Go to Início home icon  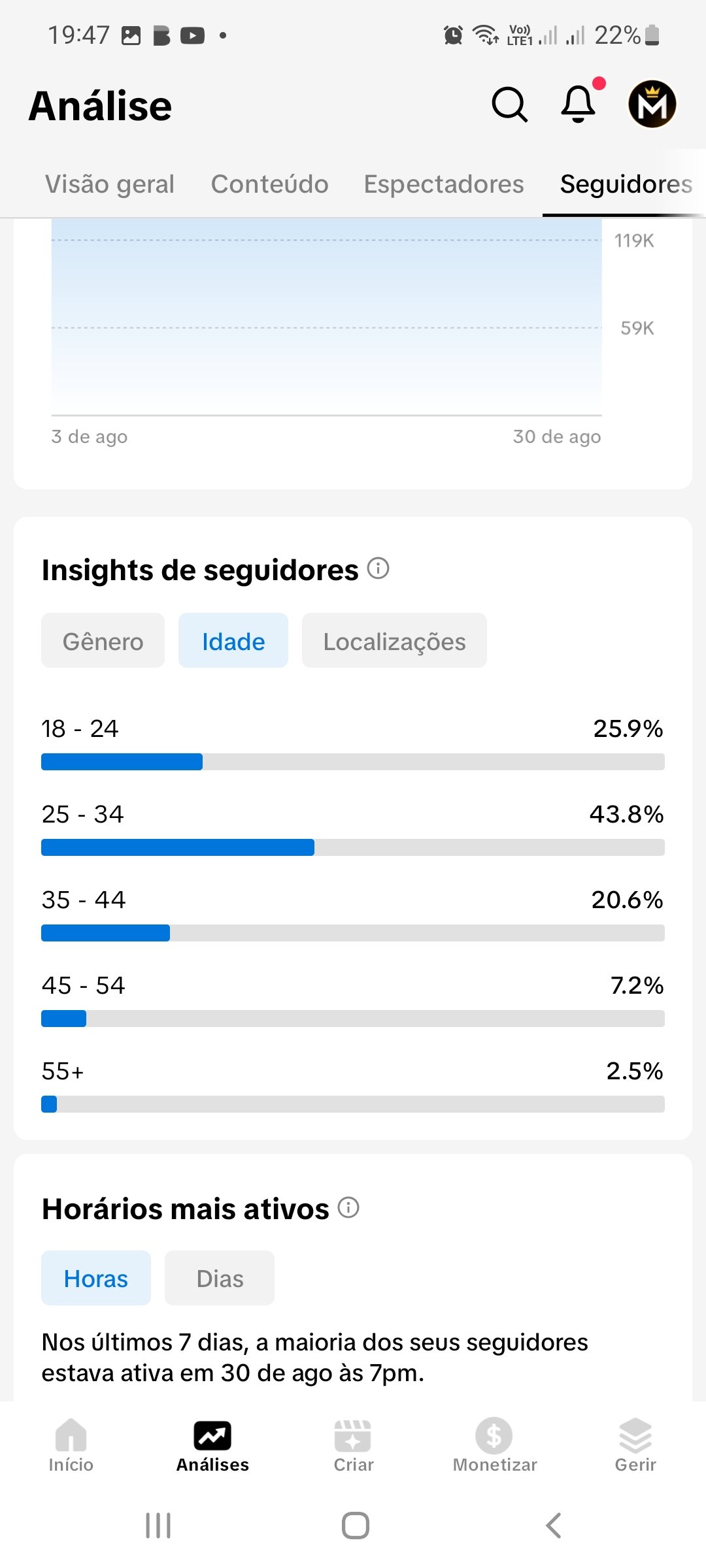[x=71, y=1445]
